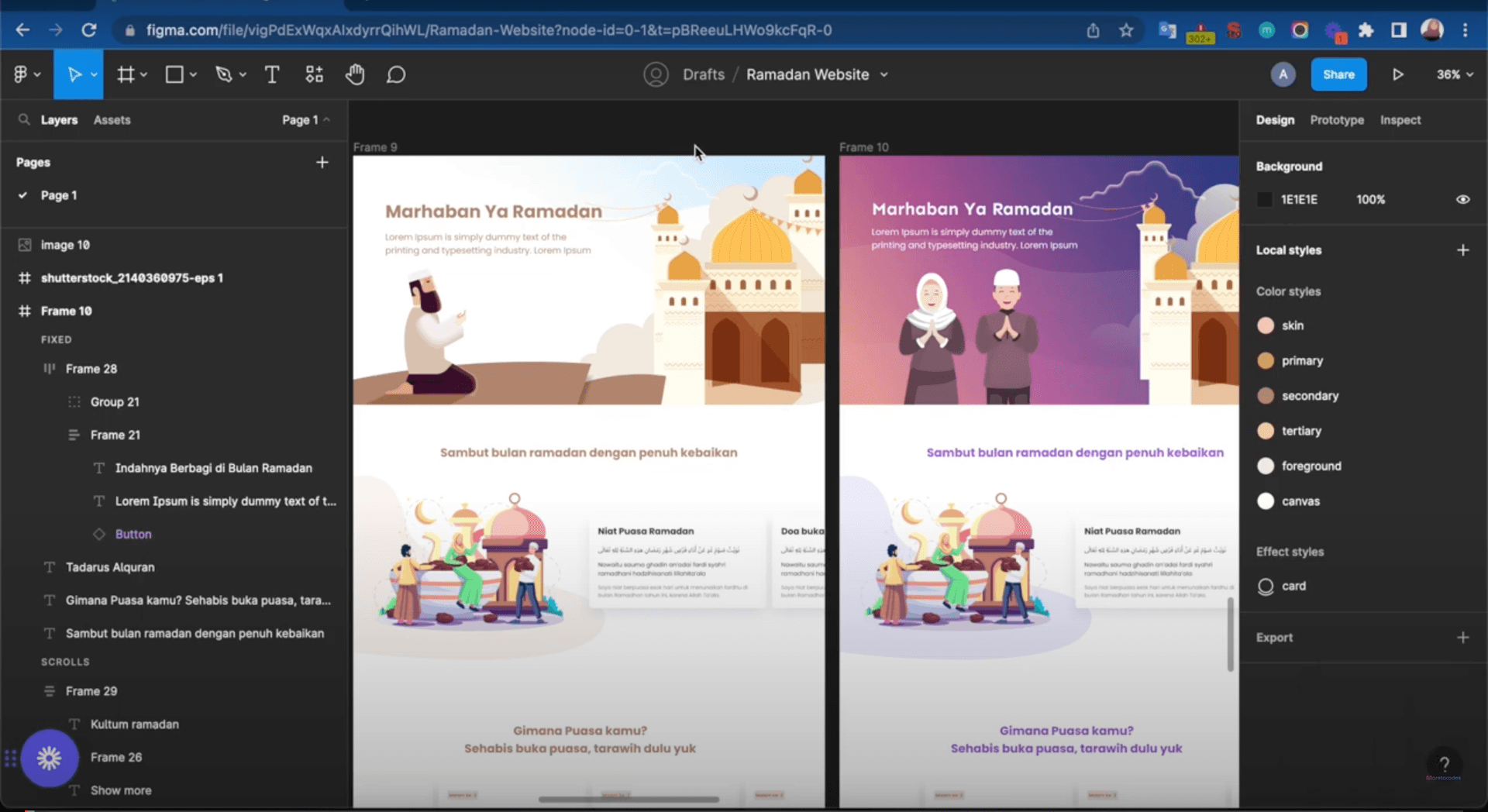Viewport: 1488px width, 812px height.
Task: Click the Share button
Action: [x=1338, y=74]
